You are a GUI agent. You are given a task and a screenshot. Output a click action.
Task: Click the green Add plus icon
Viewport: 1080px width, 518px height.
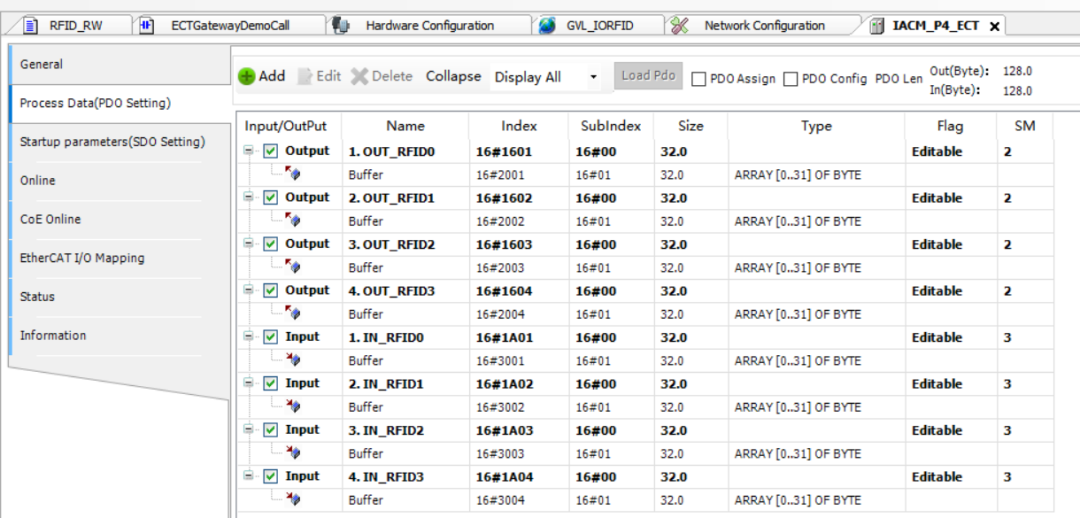(246, 77)
